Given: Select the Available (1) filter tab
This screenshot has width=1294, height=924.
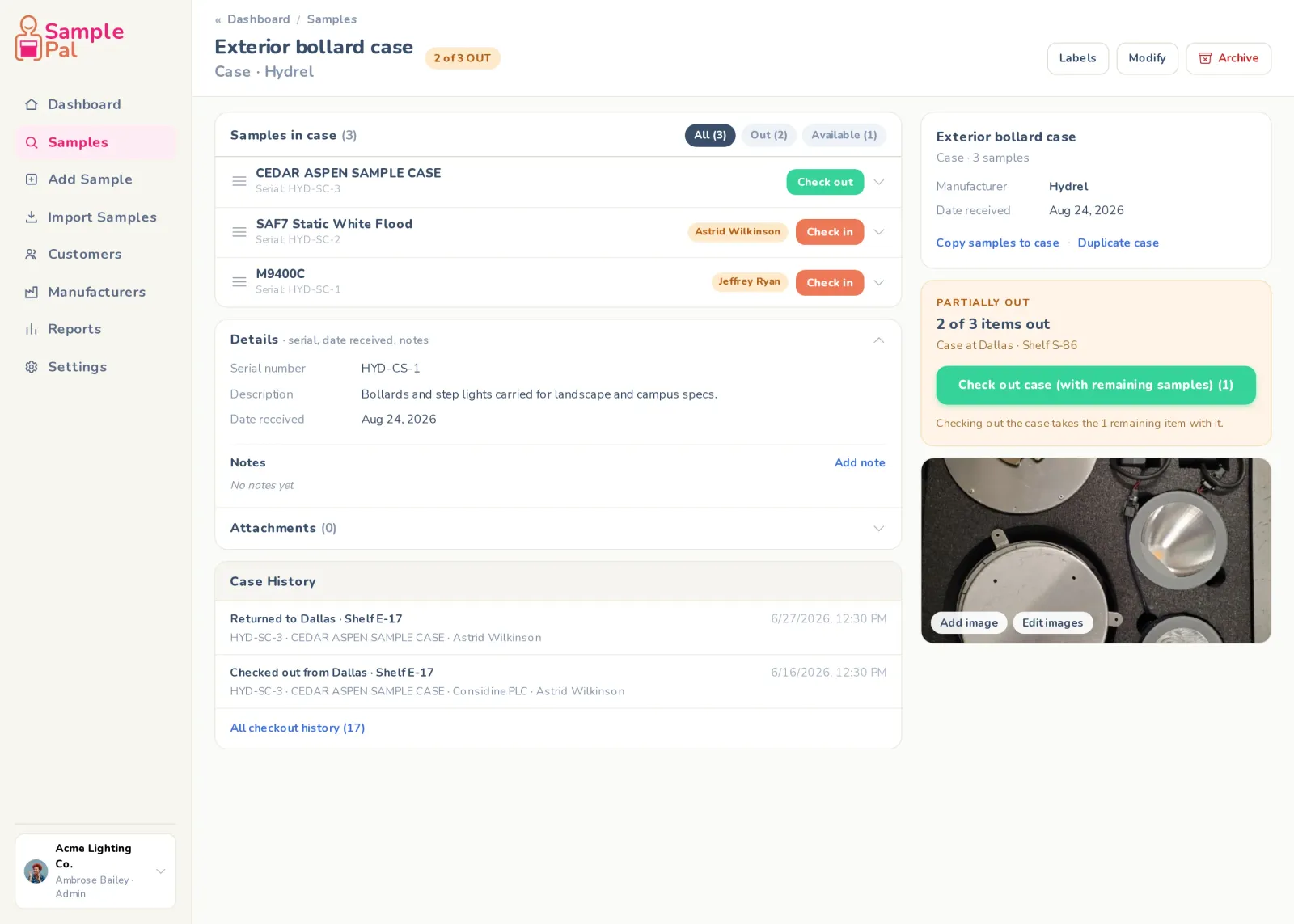Looking at the screenshot, I should [844, 135].
